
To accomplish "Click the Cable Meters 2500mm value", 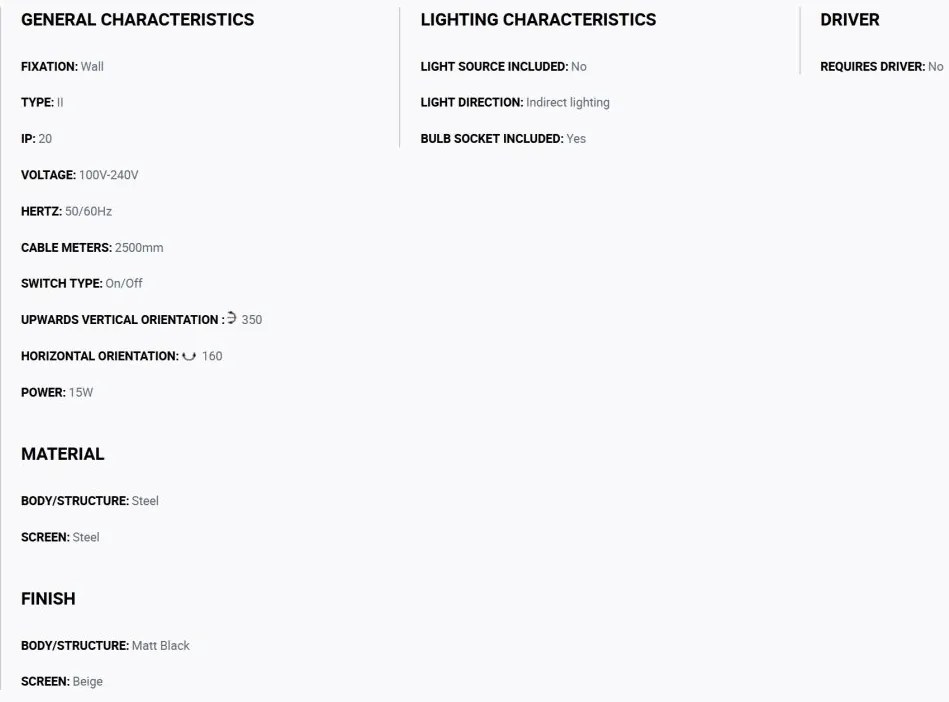I will click(139, 248).
